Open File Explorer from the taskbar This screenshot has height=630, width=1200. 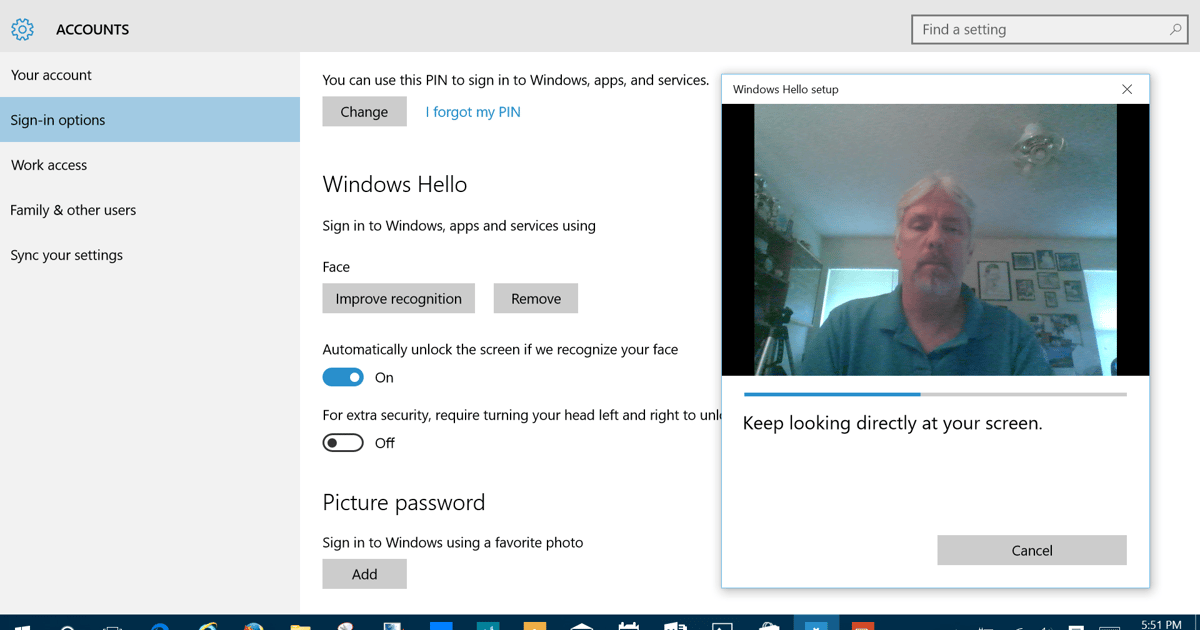coord(301,622)
